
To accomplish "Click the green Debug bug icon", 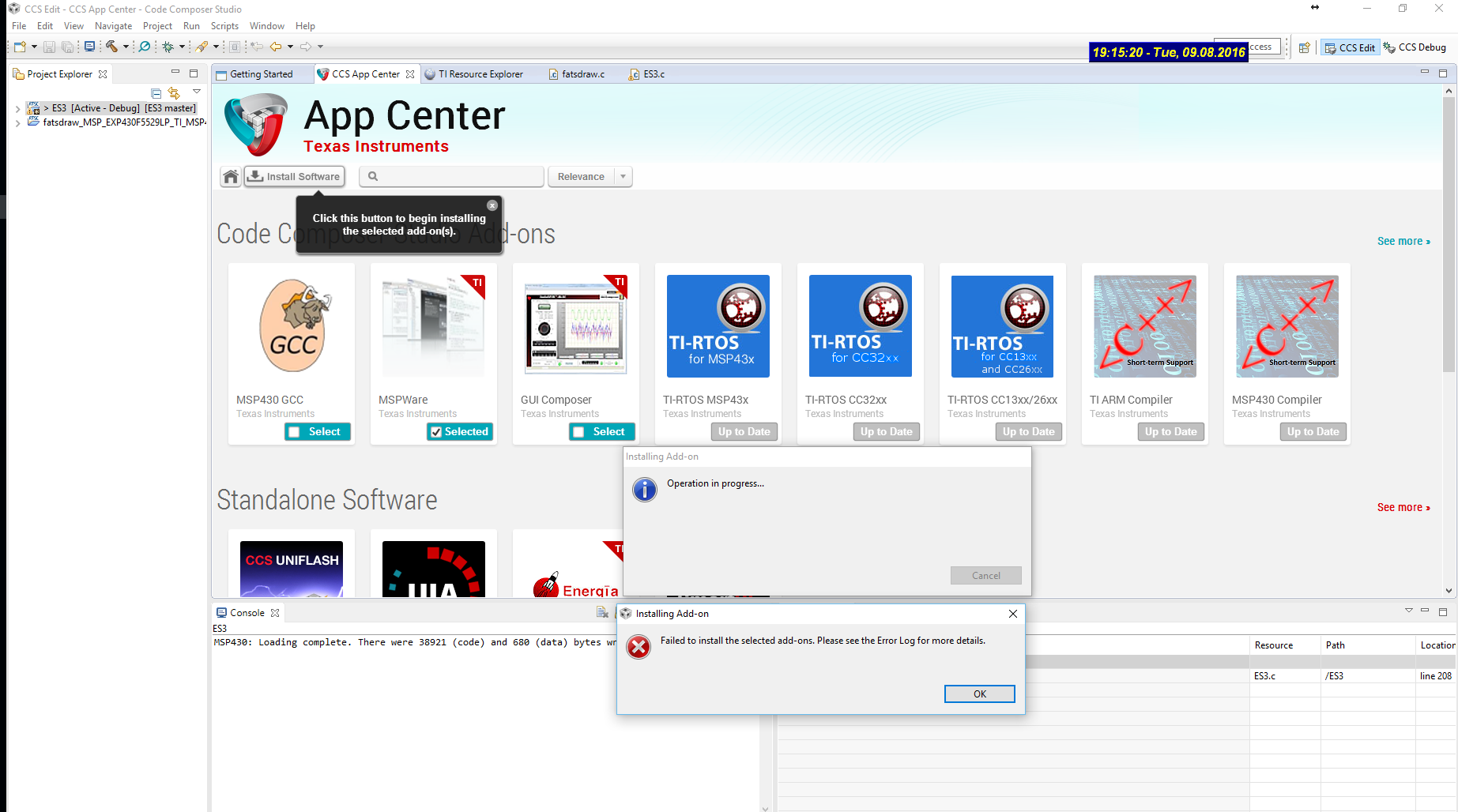I will click(x=168, y=47).
